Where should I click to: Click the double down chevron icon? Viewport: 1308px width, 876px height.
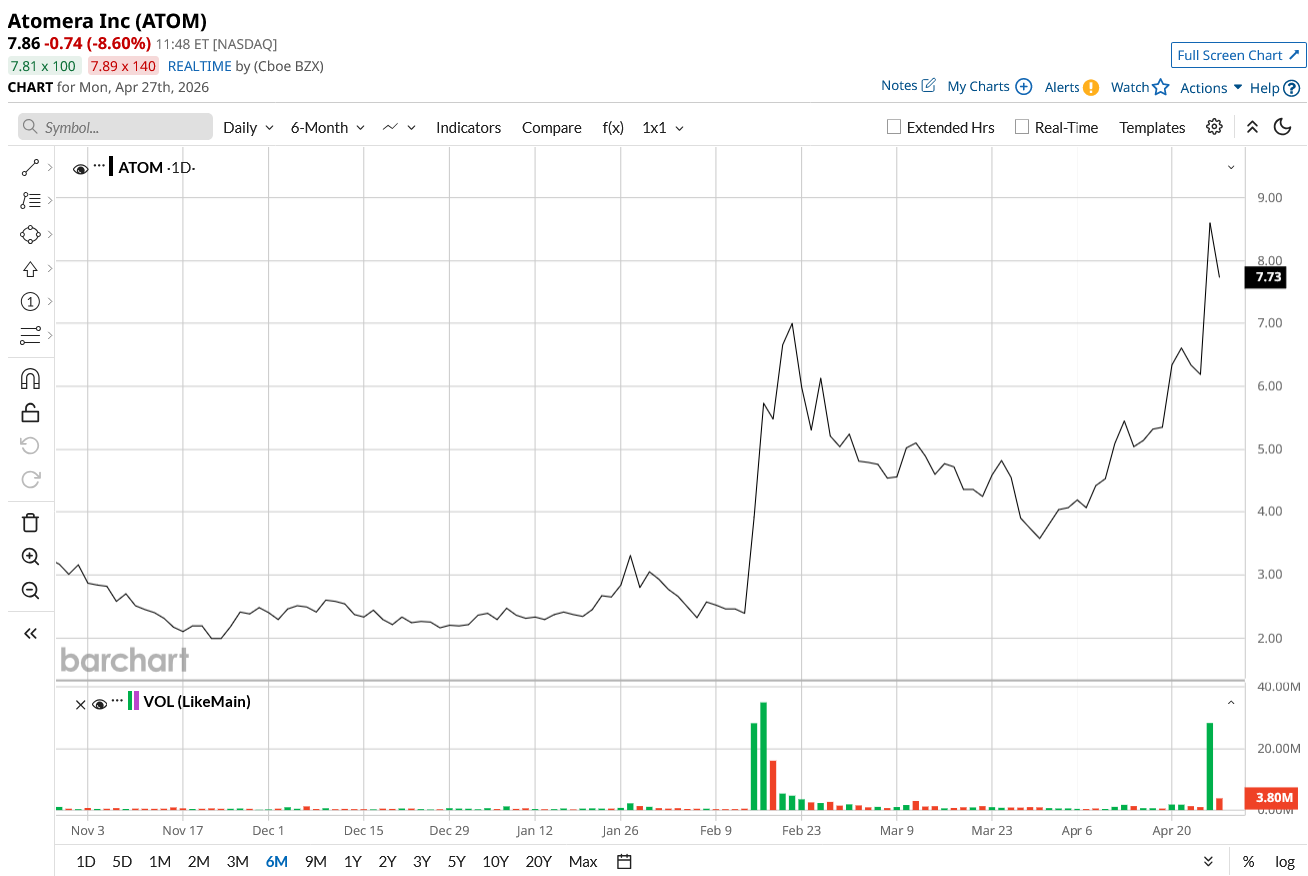point(1208,861)
